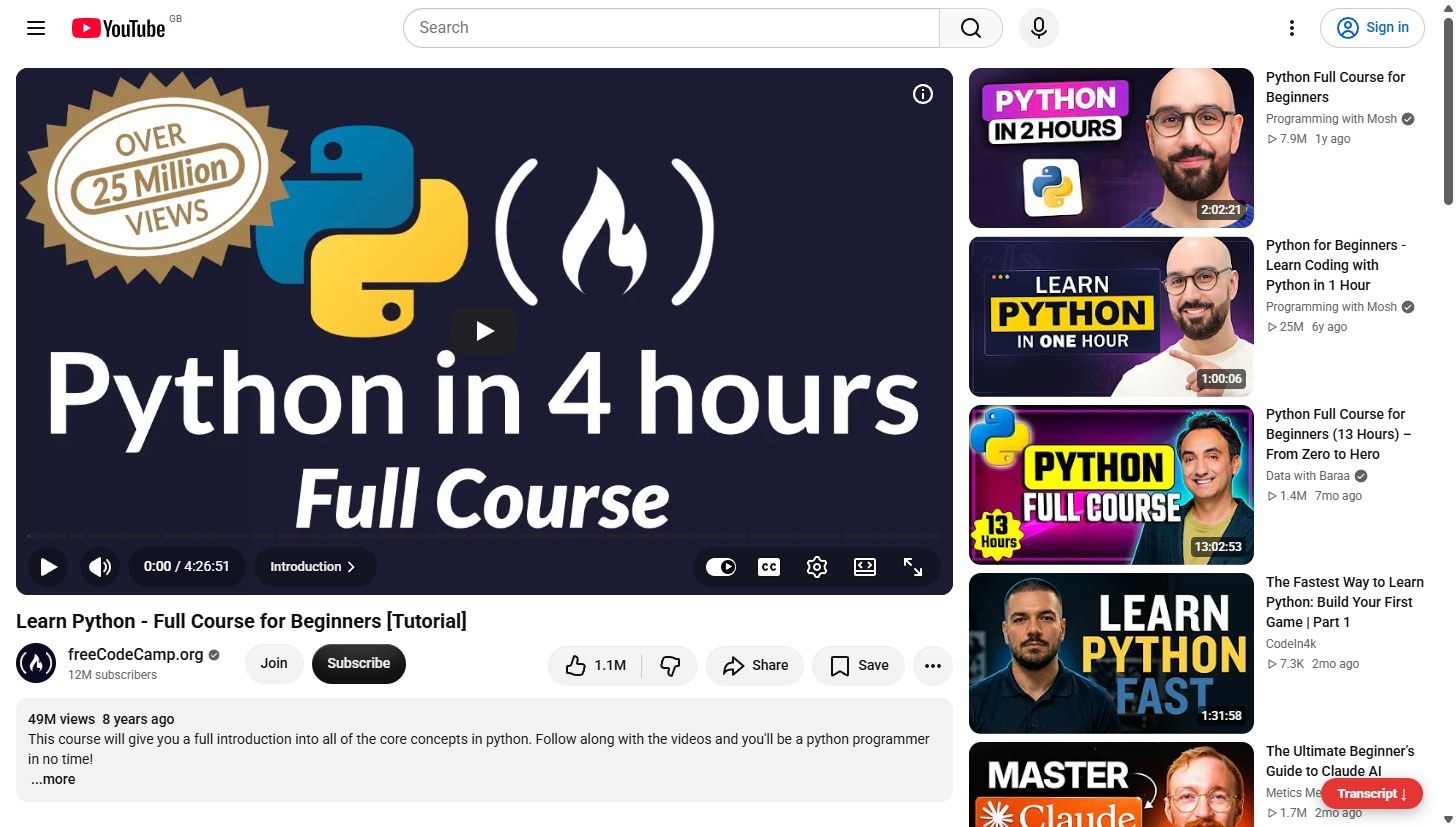Open Learn Python in One Hour thumbnail
Image resolution: width=1456 pixels, height=827 pixels.
point(1111,317)
